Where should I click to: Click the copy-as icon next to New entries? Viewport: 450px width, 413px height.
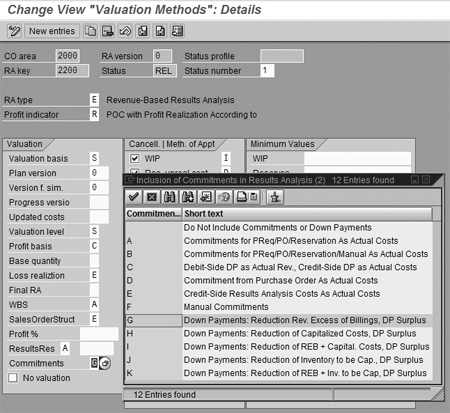[x=90, y=31]
